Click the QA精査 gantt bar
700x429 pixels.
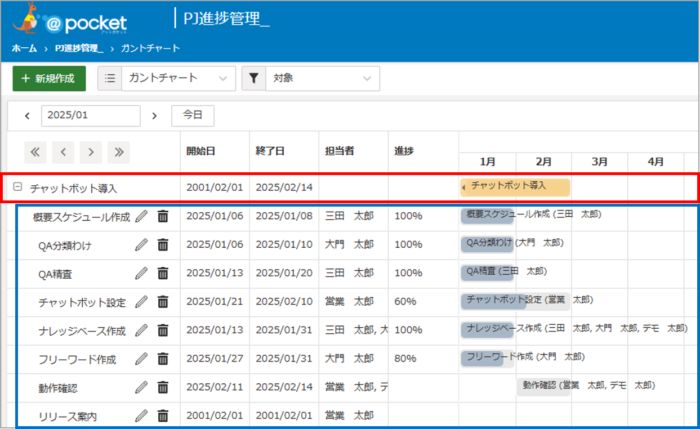[x=487, y=273]
